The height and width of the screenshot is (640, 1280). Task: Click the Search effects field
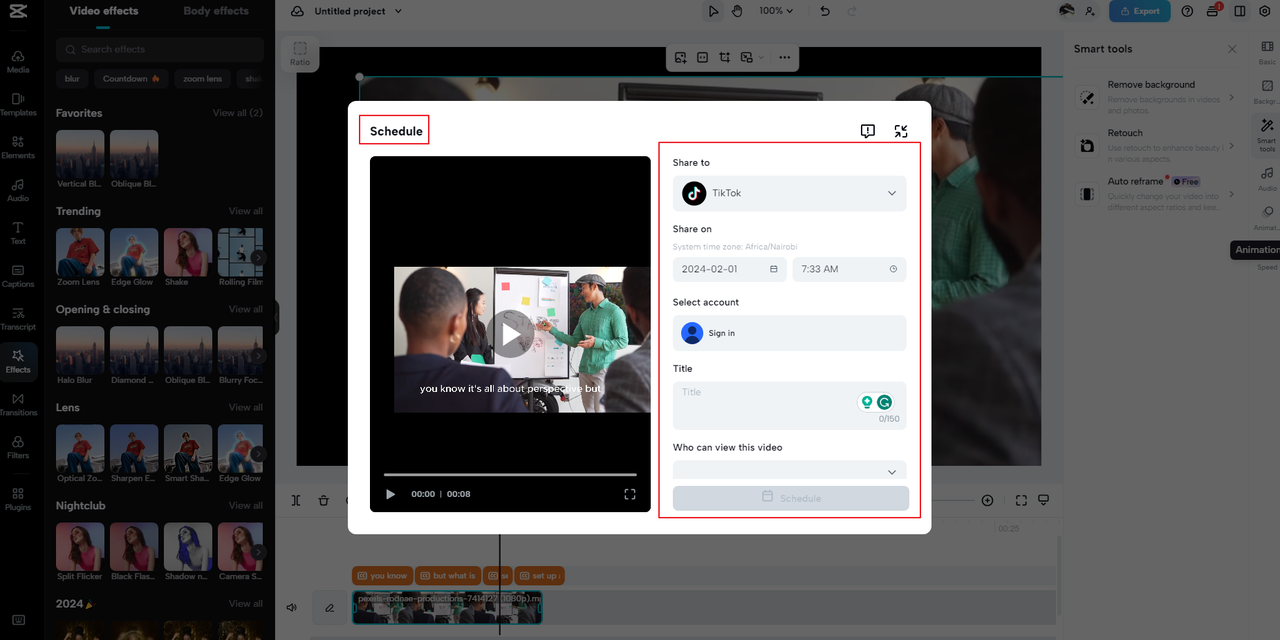pos(160,49)
